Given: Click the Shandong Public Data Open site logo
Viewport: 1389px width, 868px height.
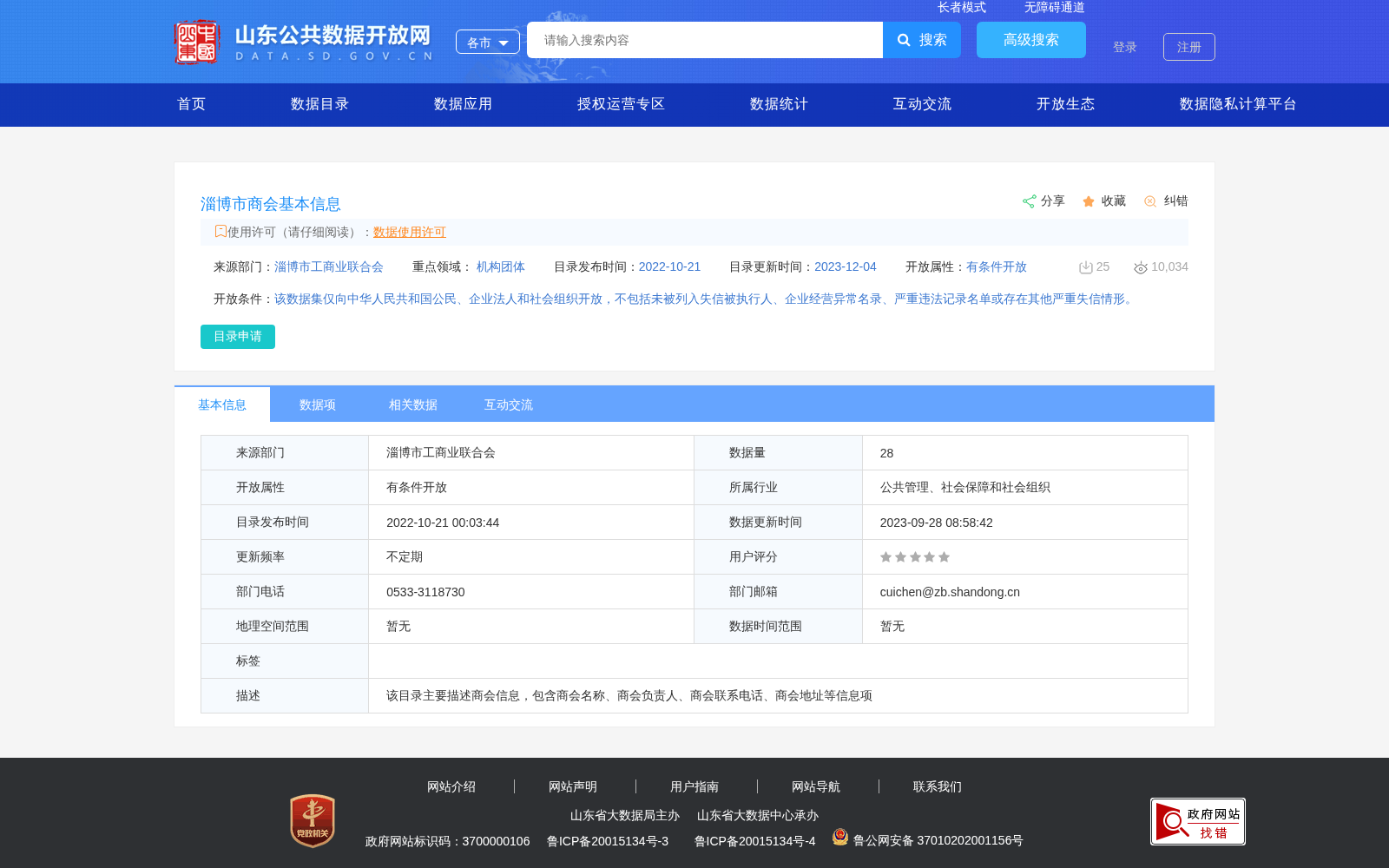Looking at the screenshot, I should coord(303,42).
